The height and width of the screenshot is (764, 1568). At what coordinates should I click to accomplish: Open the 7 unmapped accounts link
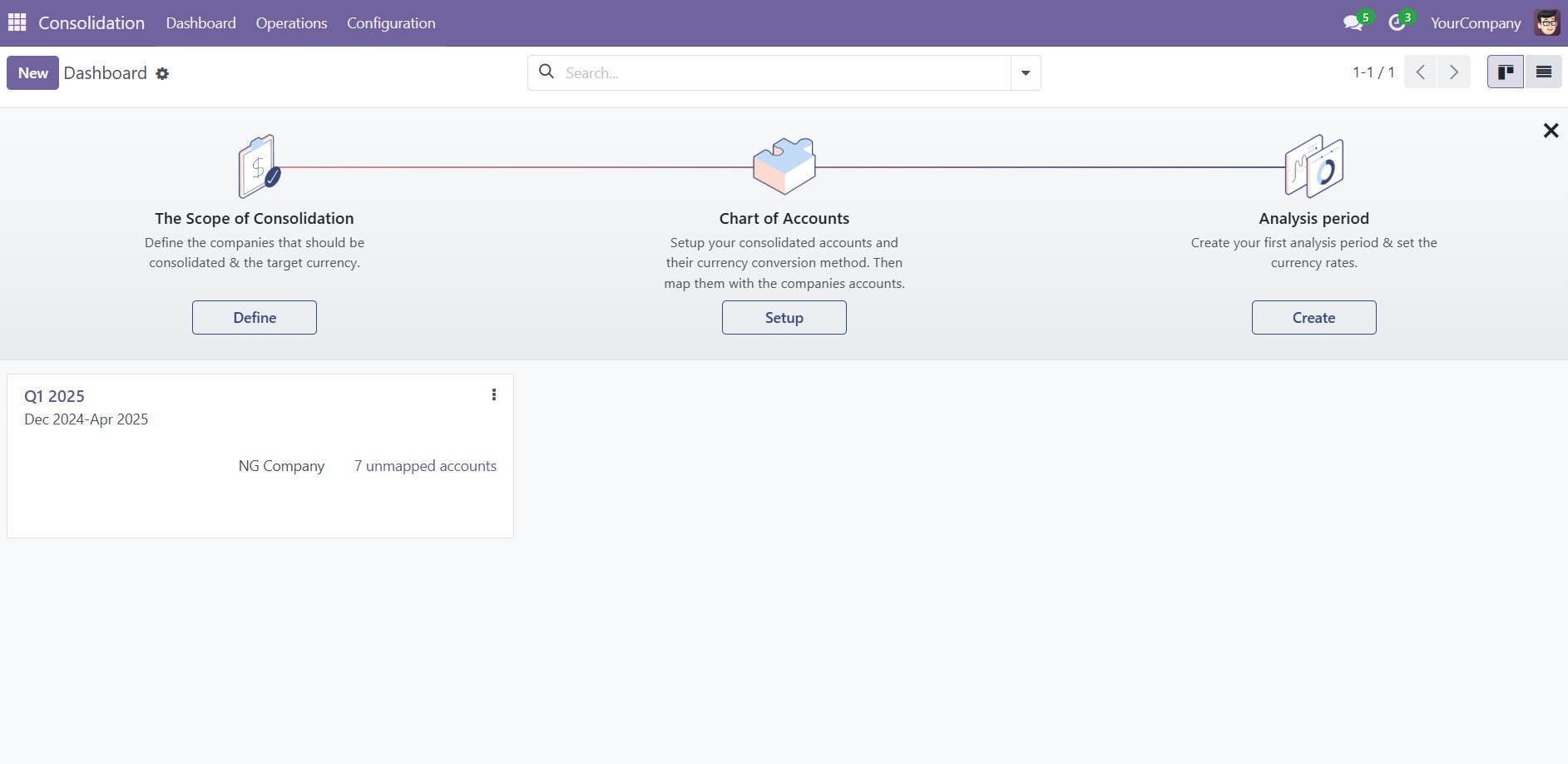click(425, 466)
